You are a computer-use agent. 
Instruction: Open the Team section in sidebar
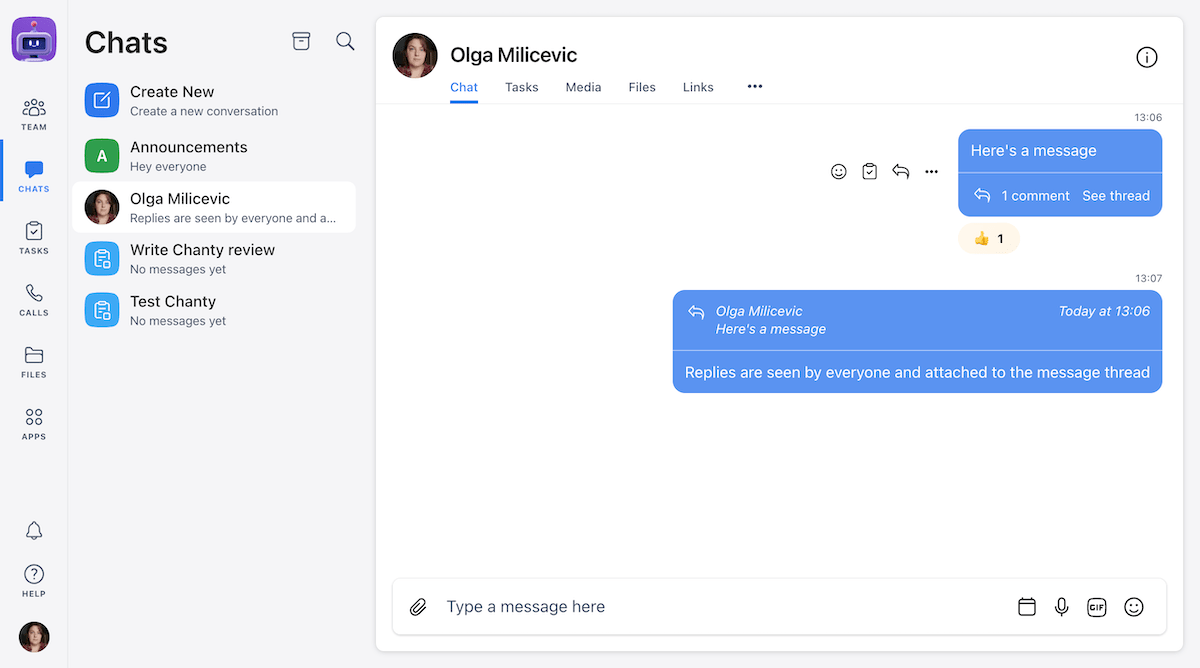click(x=34, y=114)
